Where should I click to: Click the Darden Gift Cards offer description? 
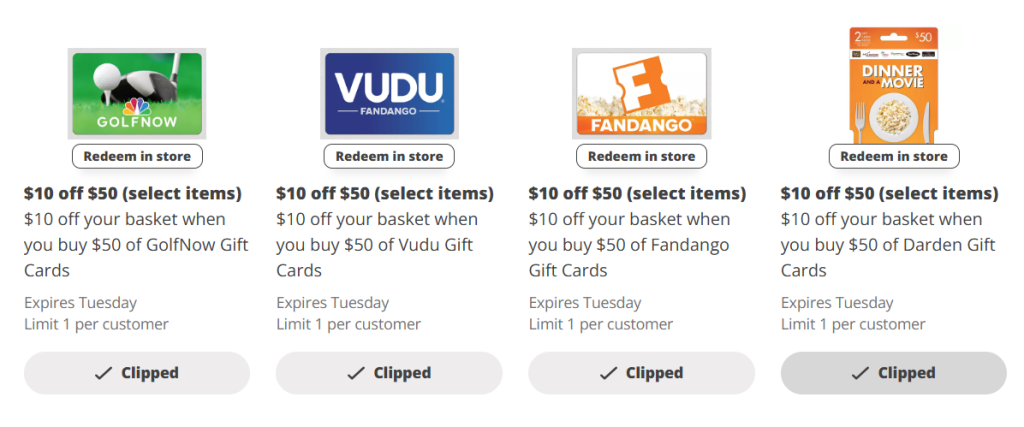pyautogui.click(x=888, y=245)
